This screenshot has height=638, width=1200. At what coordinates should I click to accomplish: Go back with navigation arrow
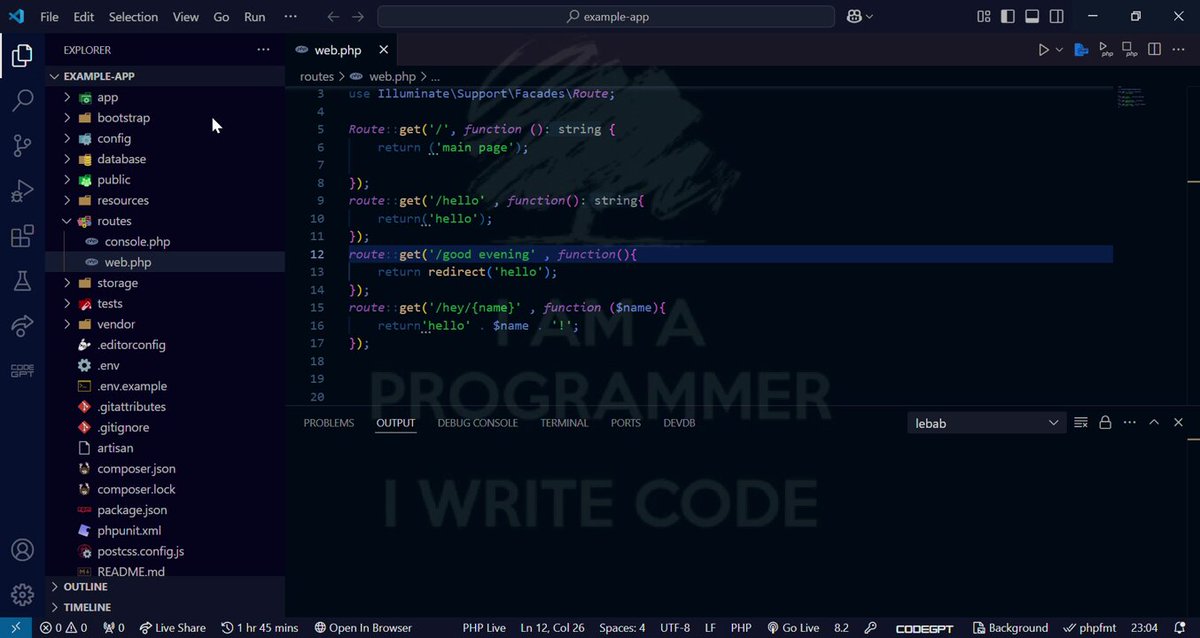click(334, 17)
